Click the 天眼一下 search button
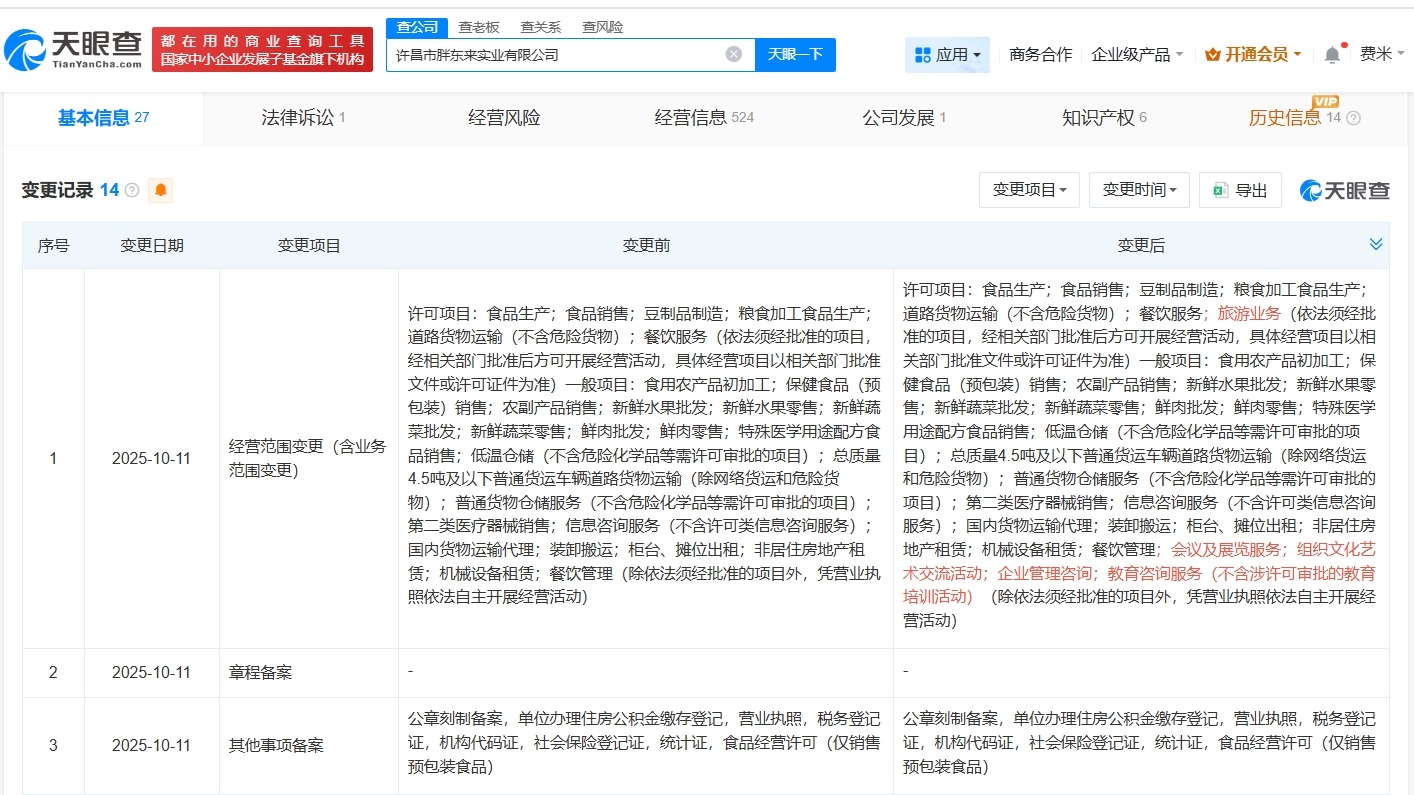This screenshot has width=1414, height=795. [x=796, y=55]
